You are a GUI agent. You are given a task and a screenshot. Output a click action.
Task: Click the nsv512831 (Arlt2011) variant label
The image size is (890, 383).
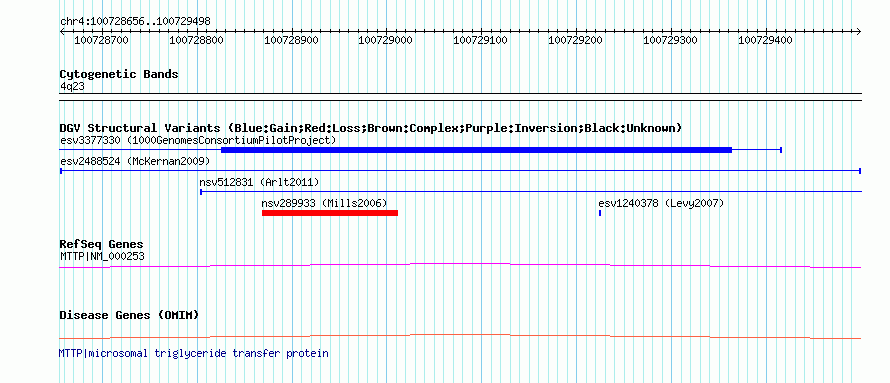point(259,182)
